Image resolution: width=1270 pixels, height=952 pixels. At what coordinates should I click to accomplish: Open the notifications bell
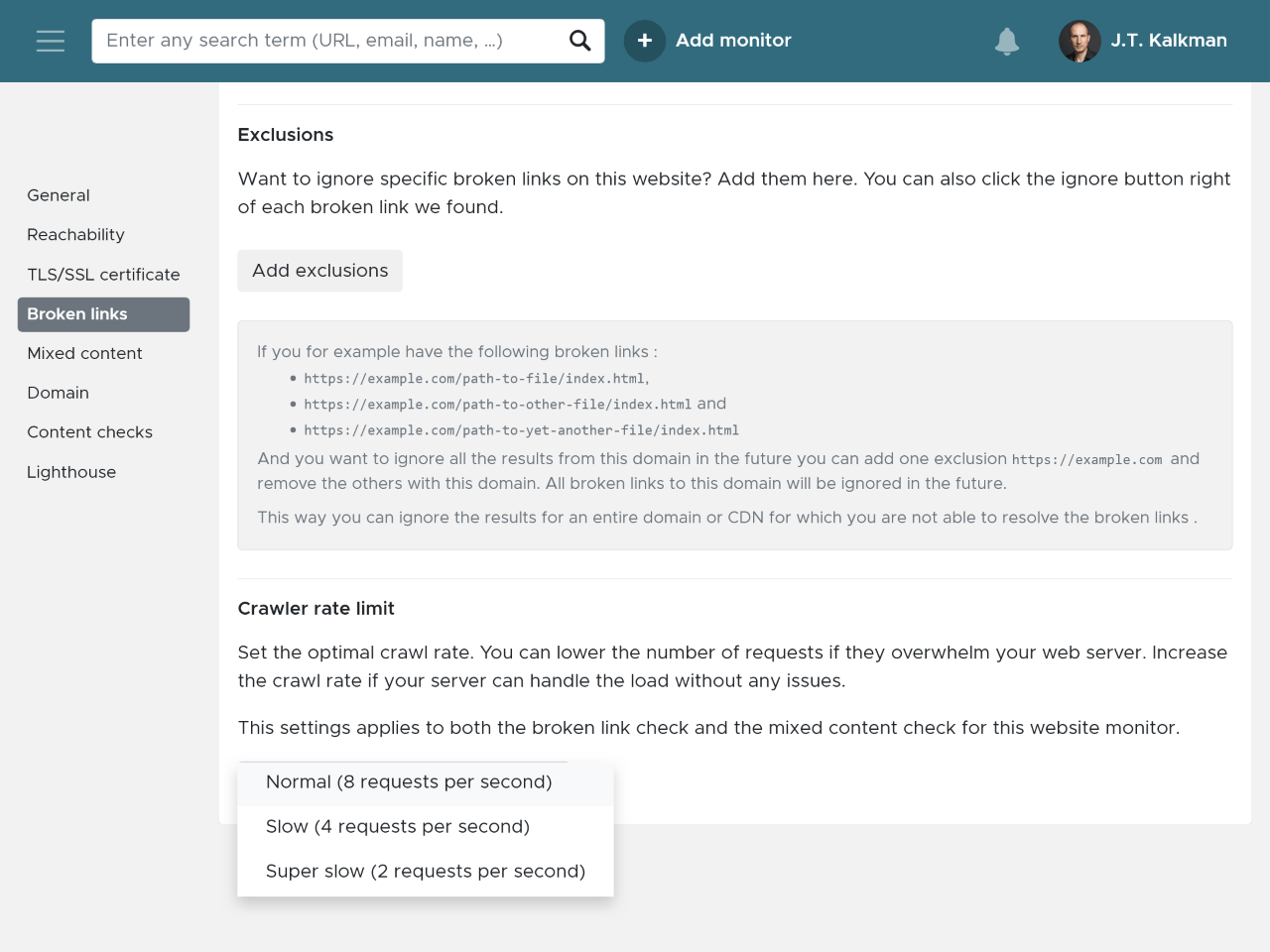point(1007,41)
